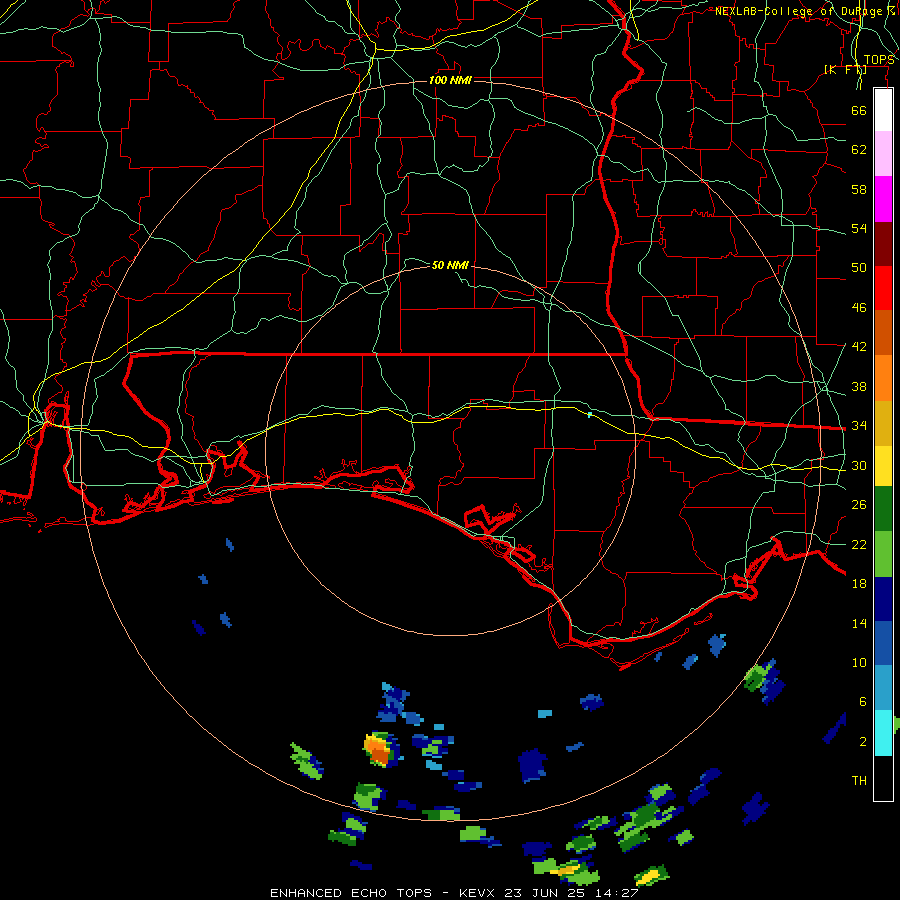Pick the burnt orange legend swatch
Image resolution: width=900 pixels, height=900 pixels.
[883, 332]
